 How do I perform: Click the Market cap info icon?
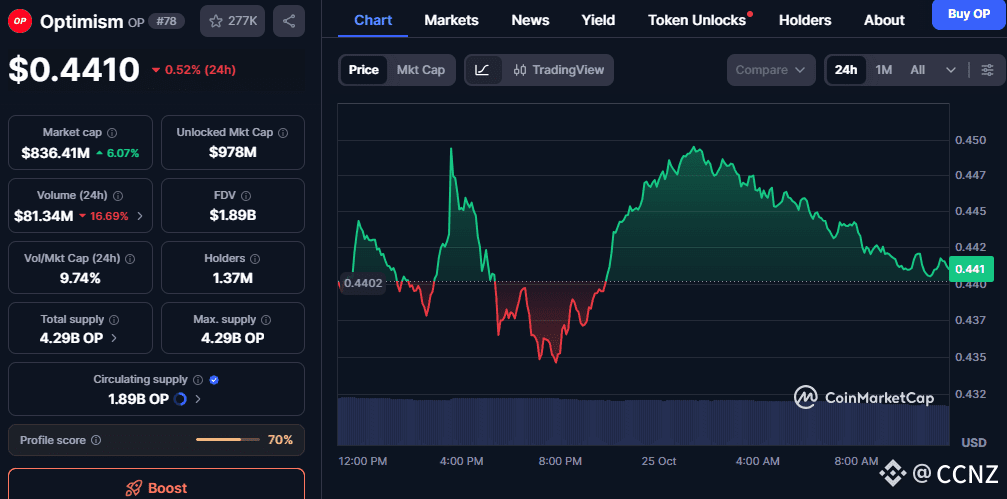pos(112,133)
